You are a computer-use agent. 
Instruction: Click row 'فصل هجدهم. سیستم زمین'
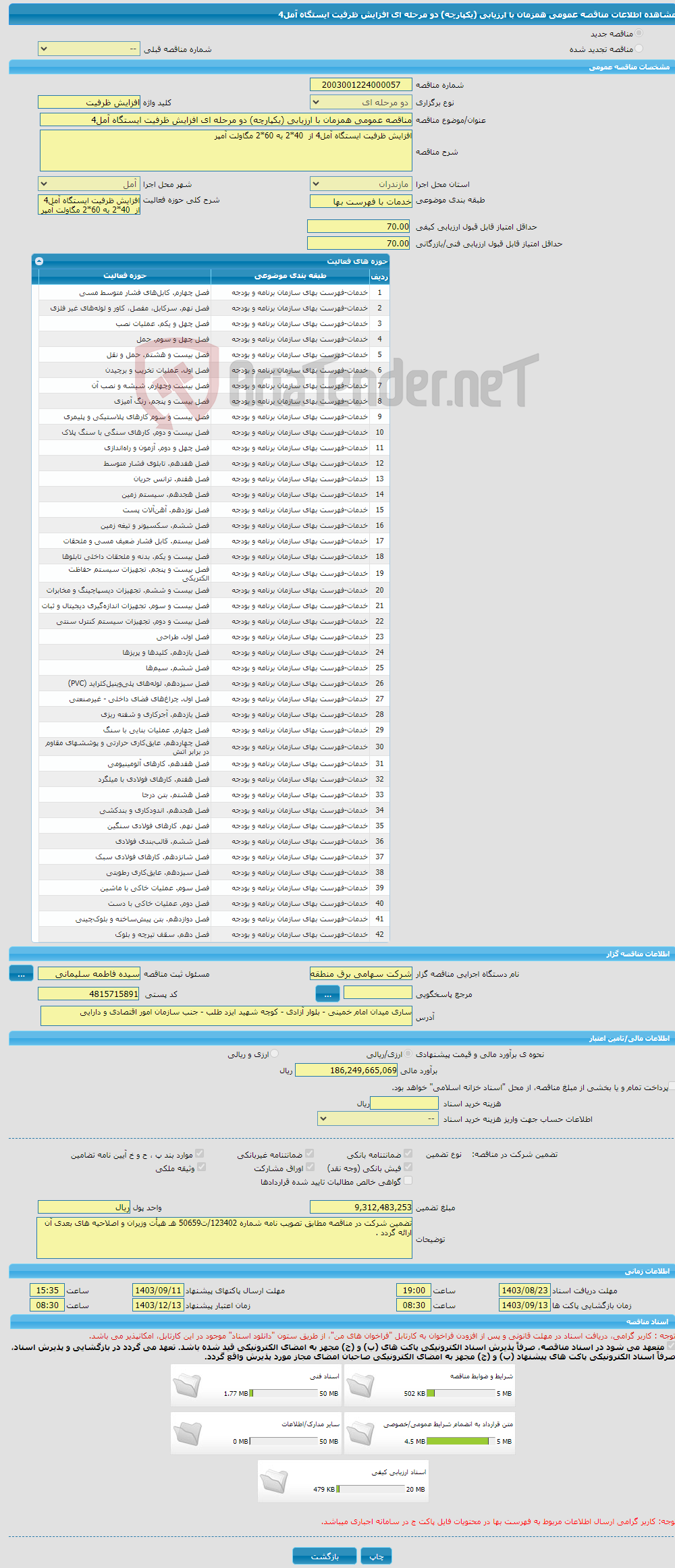point(214,494)
